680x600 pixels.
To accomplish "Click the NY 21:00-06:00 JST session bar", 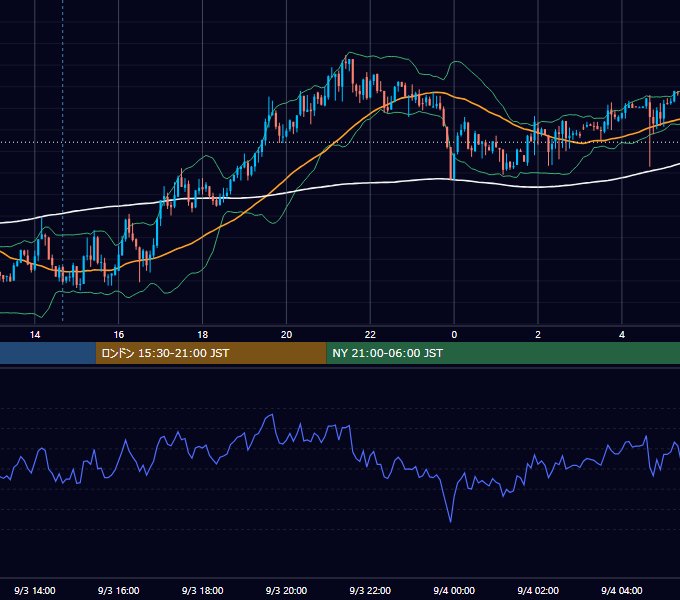I will [503, 353].
